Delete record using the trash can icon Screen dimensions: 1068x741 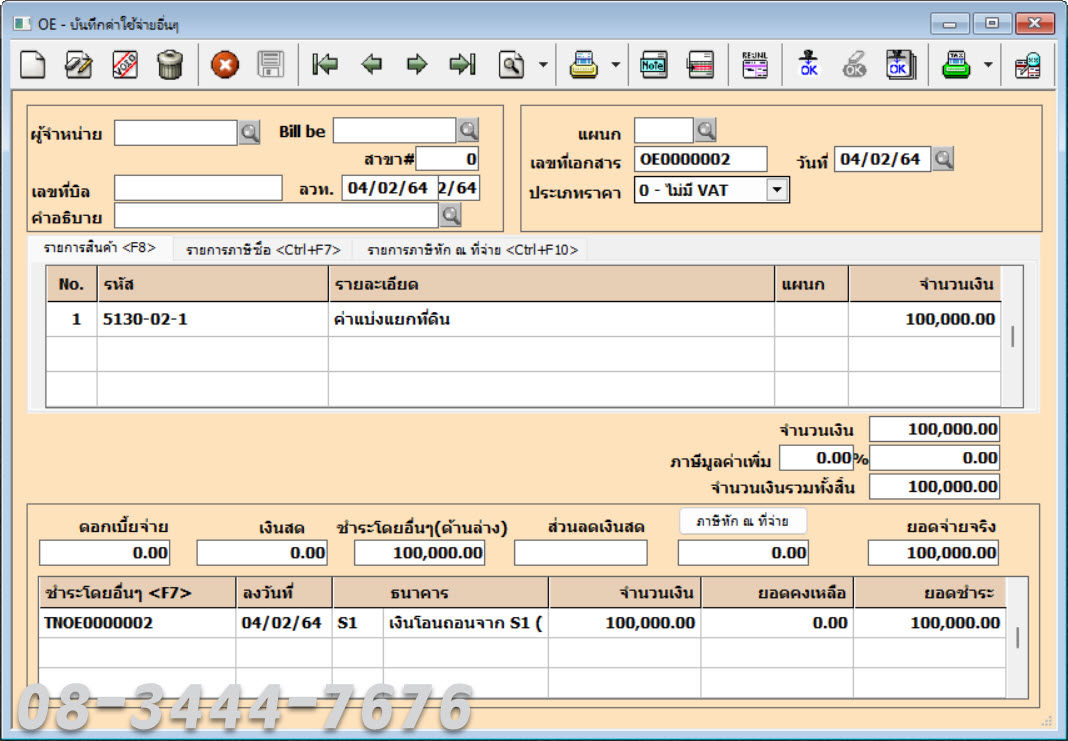point(170,65)
